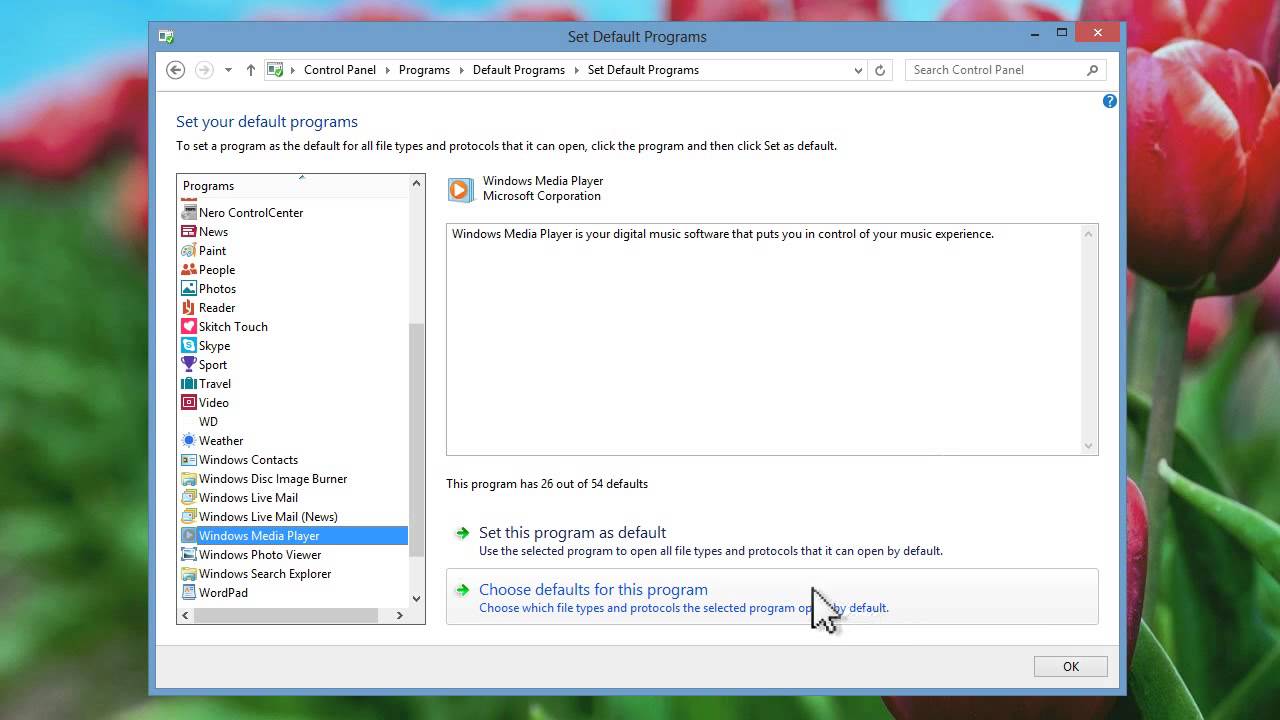
Task: Click the People app icon
Action: tap(189, 269)
